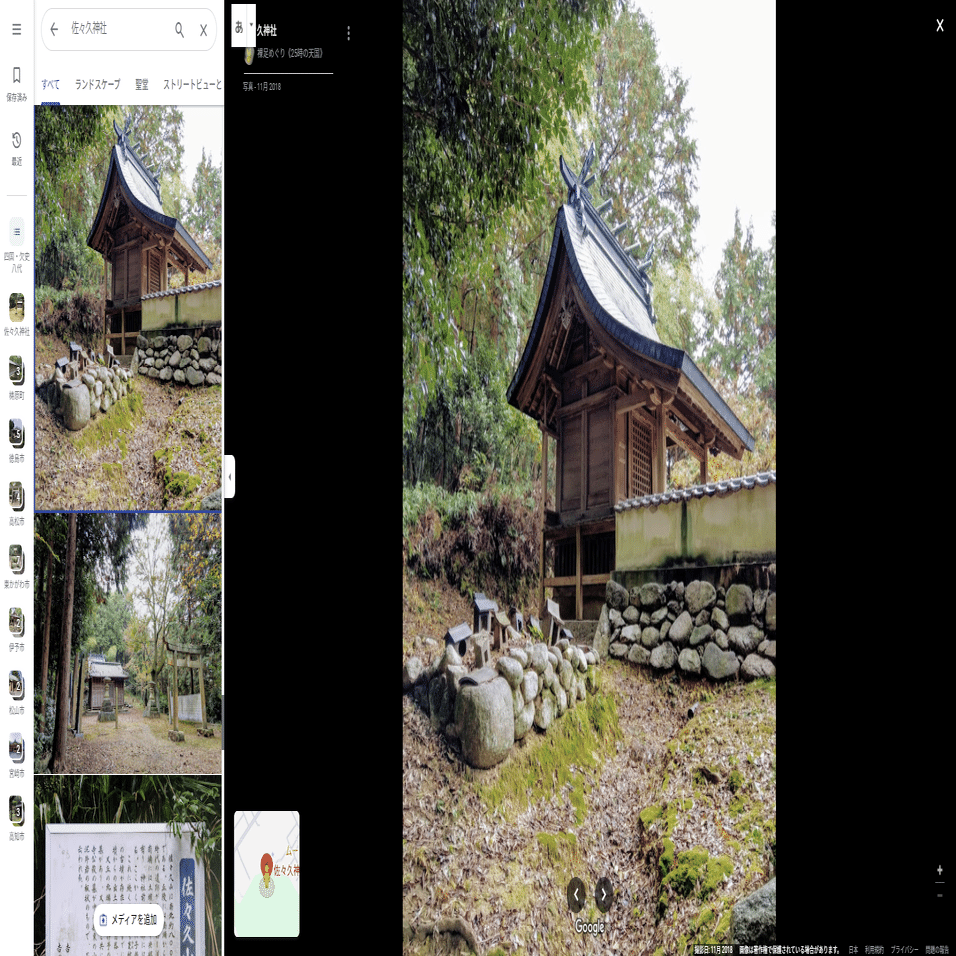This screenshot has height=956, width=956.
Task: Open the 保存済み saved places
Action: pos(16,84)
